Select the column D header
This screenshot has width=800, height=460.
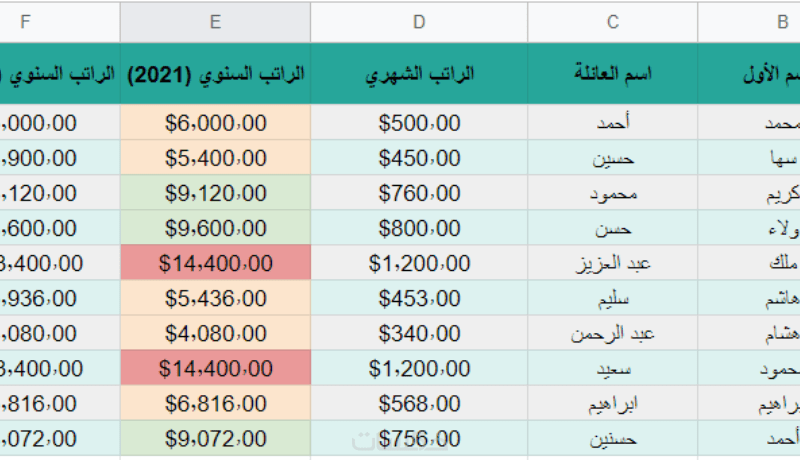pos(419,21)
